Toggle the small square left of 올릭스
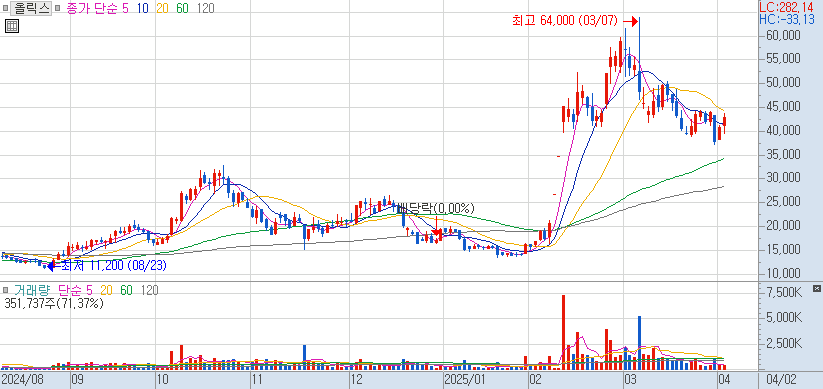The width and height of the screenshot is (823, 389). (5, 8)
